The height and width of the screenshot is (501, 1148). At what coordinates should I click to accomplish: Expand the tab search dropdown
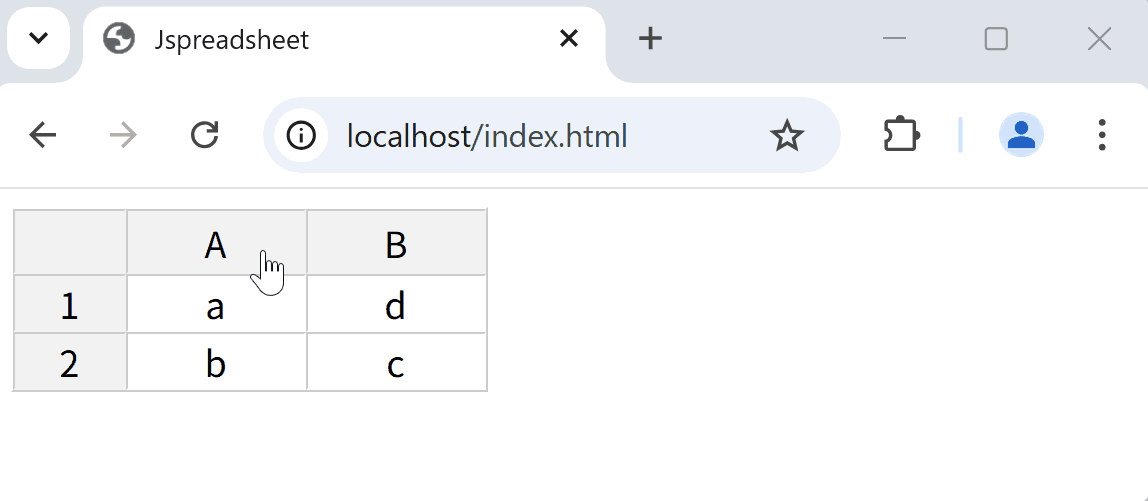[x=39, y=39]
